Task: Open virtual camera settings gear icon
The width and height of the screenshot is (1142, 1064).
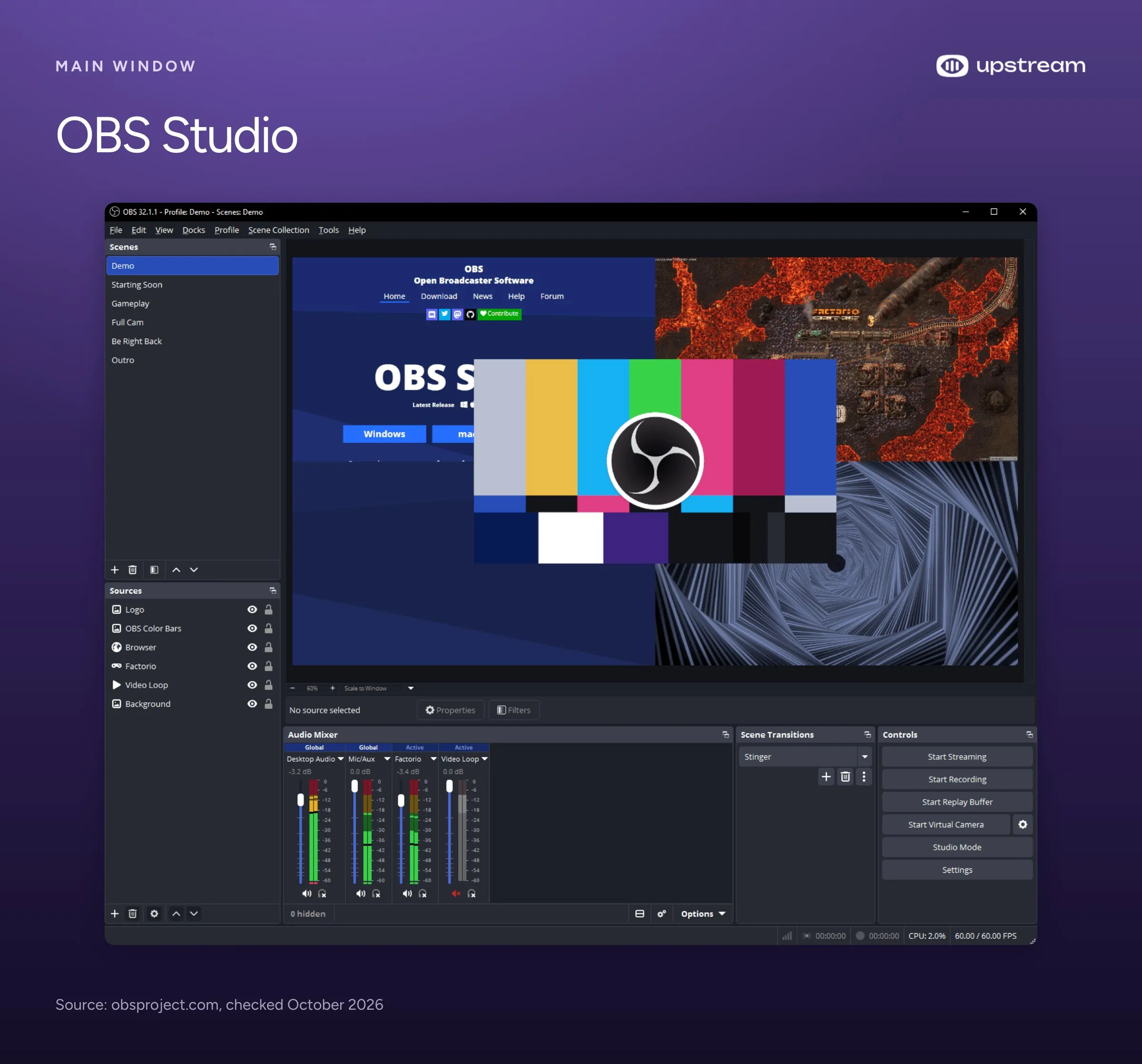Action: (1023, 825)
